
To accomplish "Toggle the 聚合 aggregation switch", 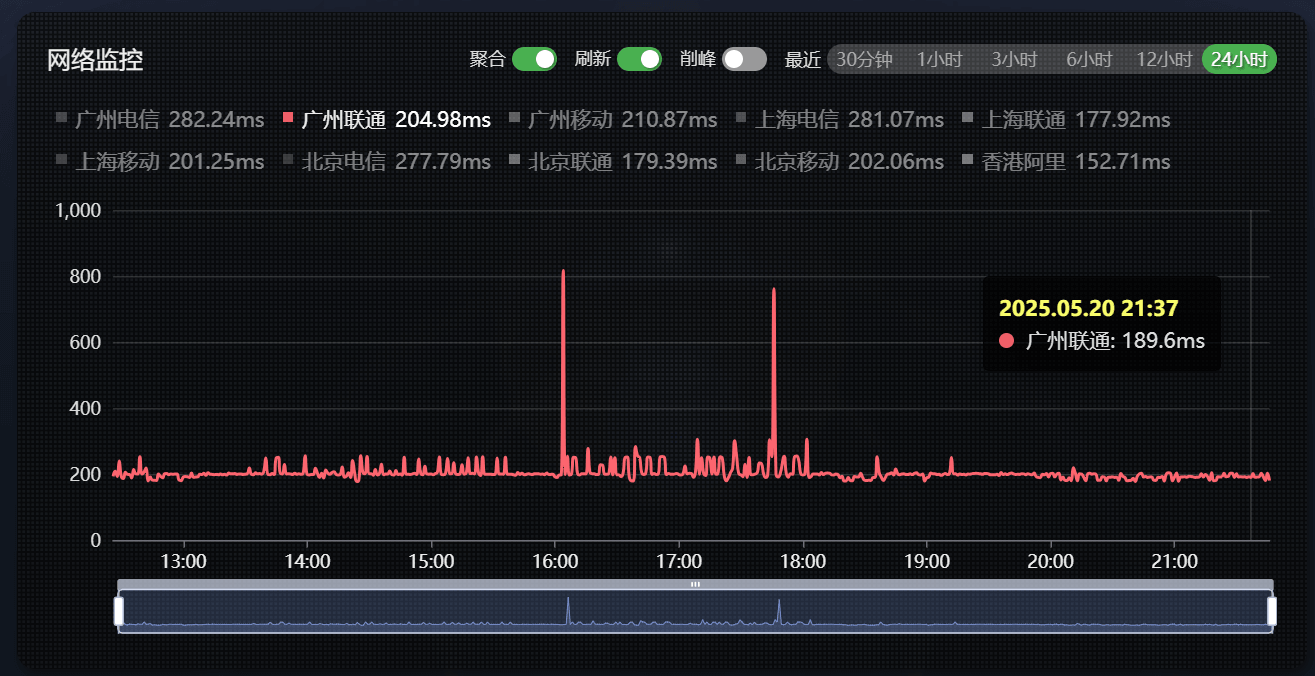I will point(534,59).
